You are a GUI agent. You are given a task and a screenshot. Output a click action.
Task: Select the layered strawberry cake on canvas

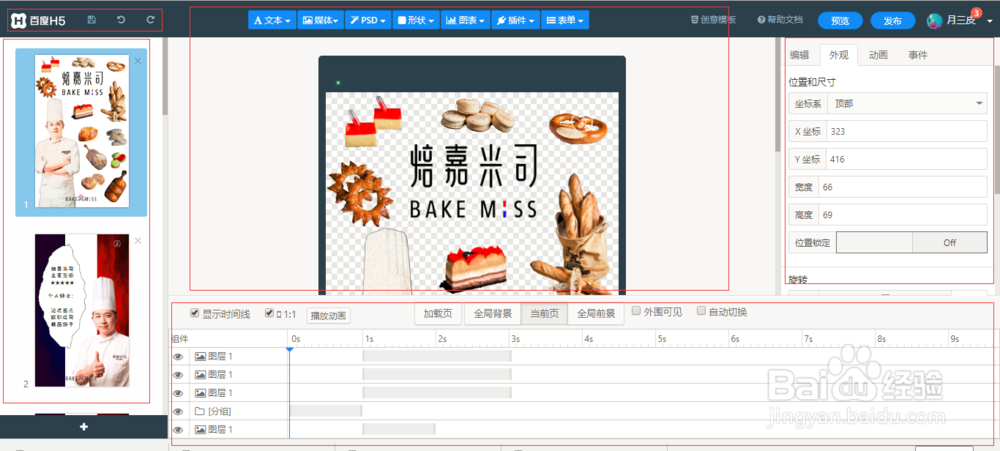point(474,267)
